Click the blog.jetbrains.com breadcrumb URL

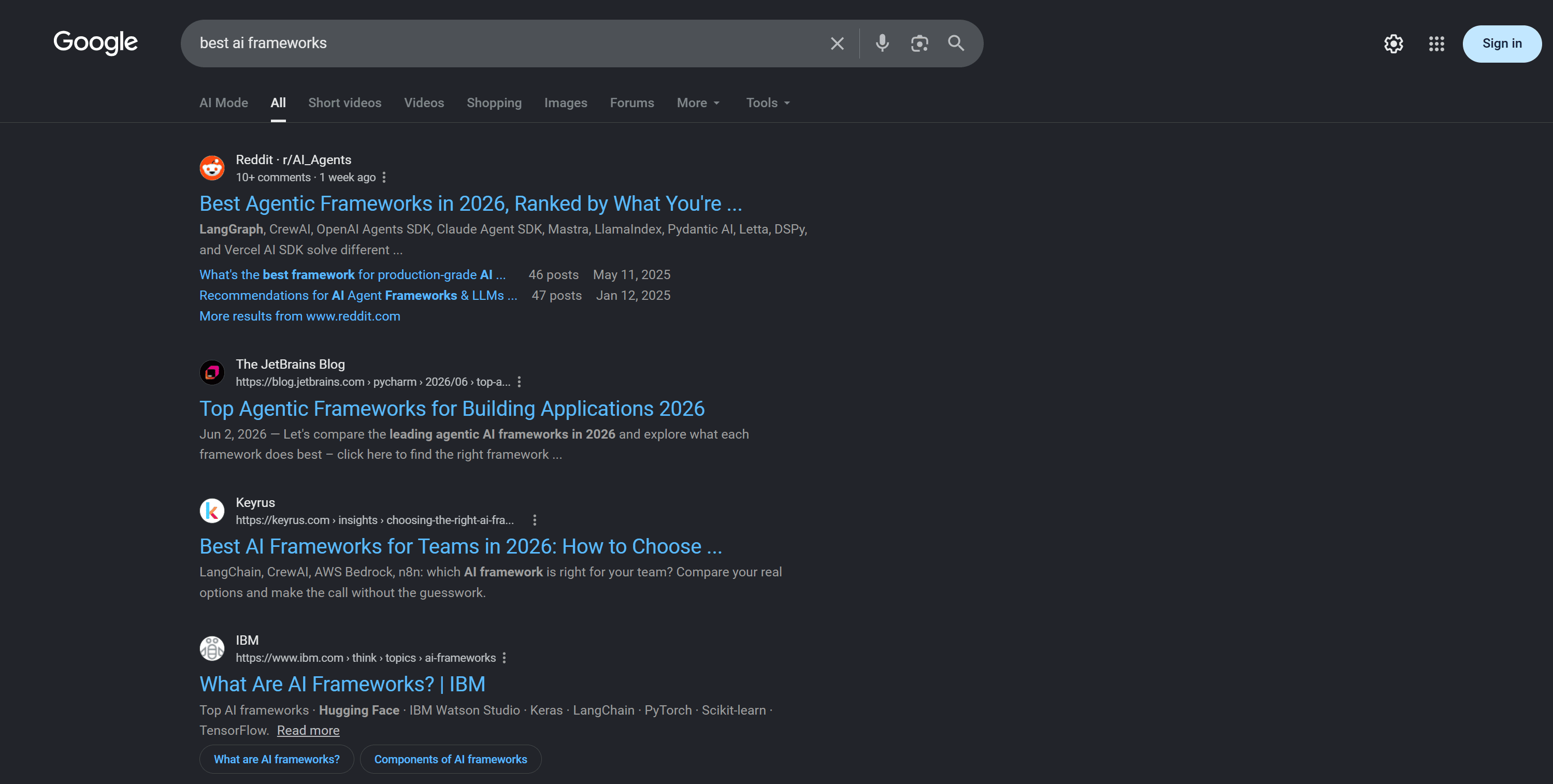[x=372, y=382]
